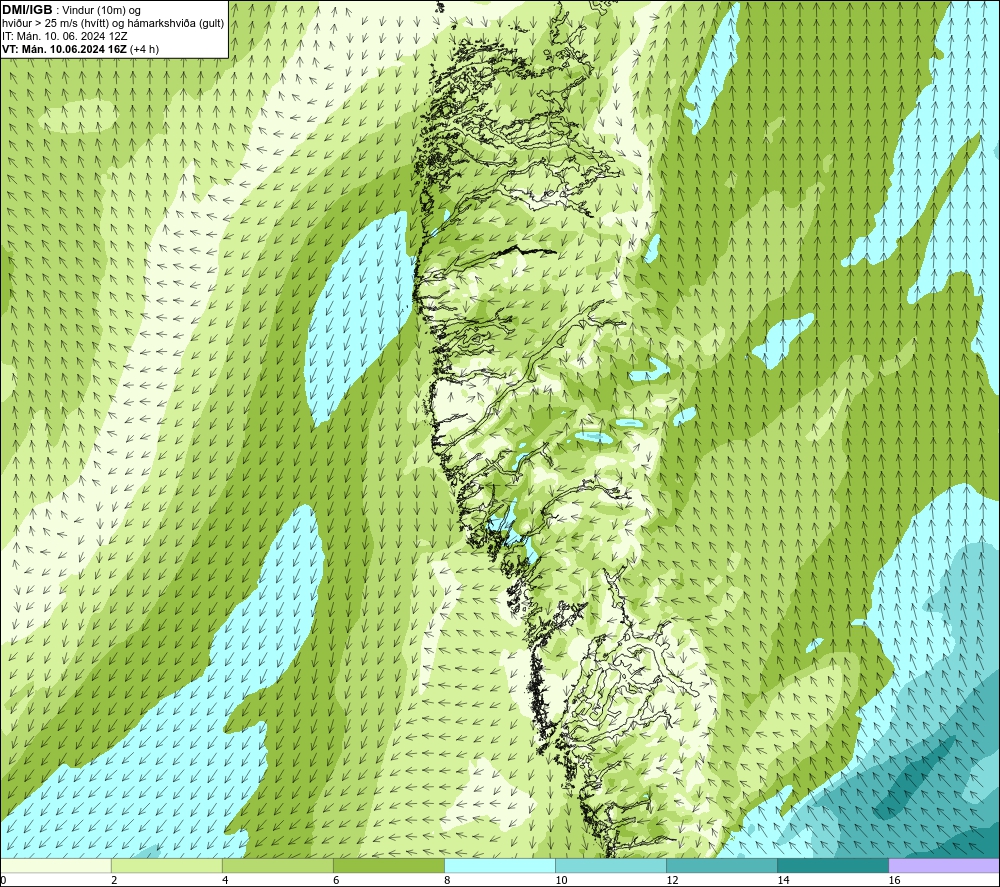This screenshot has height=887, width=1000.
Task: Click the scale label '4'
Action: [225, 881]
